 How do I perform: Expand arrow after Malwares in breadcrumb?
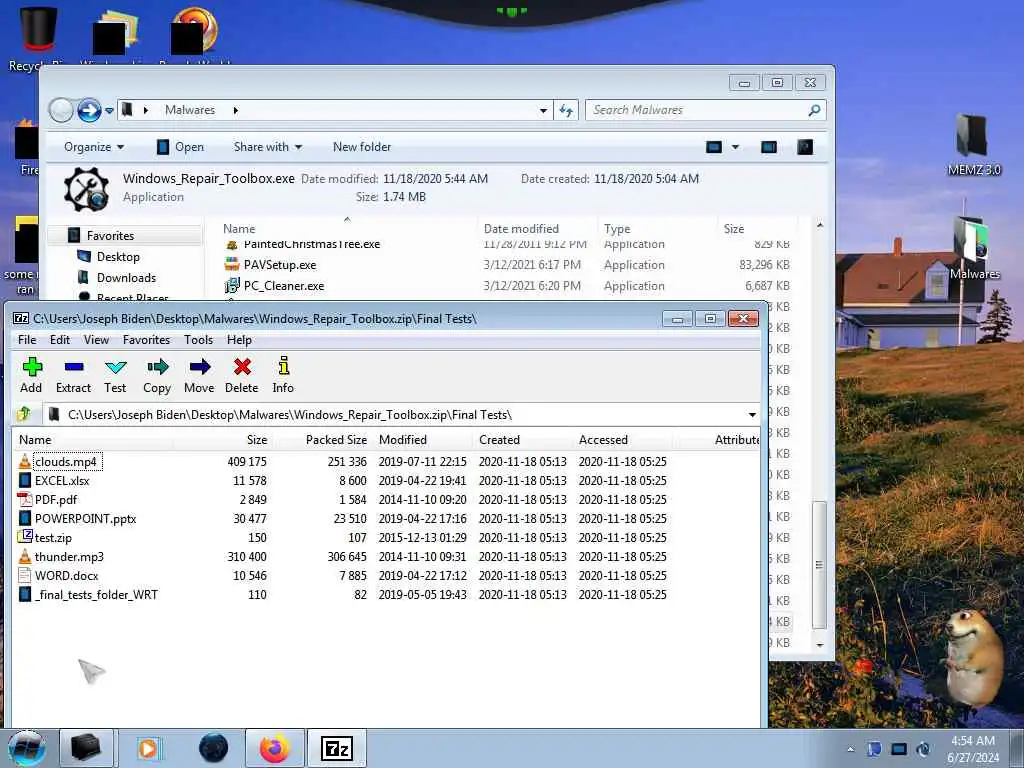pyautogui.click(x=236, y=110)
